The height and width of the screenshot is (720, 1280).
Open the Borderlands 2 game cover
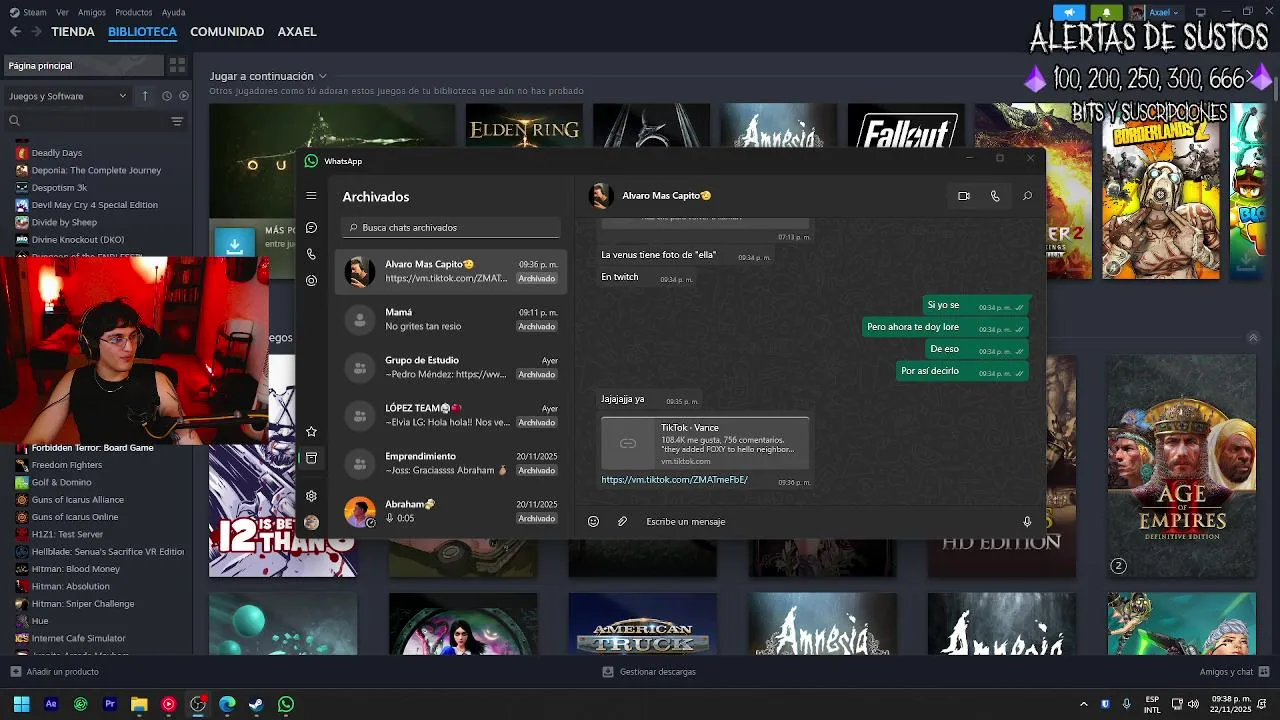pos(1161,191)
